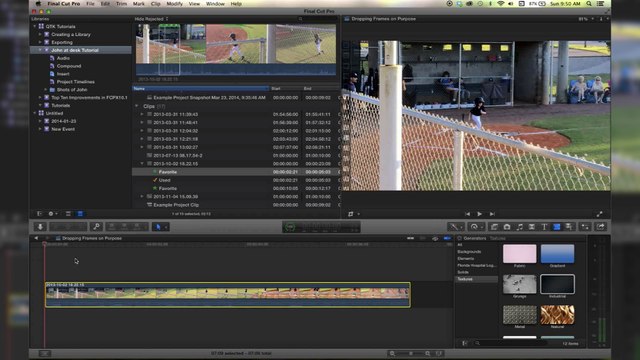Screen dimensions: 640x360
Task: Open the Timeline Index button
Action: click(44, 353)
